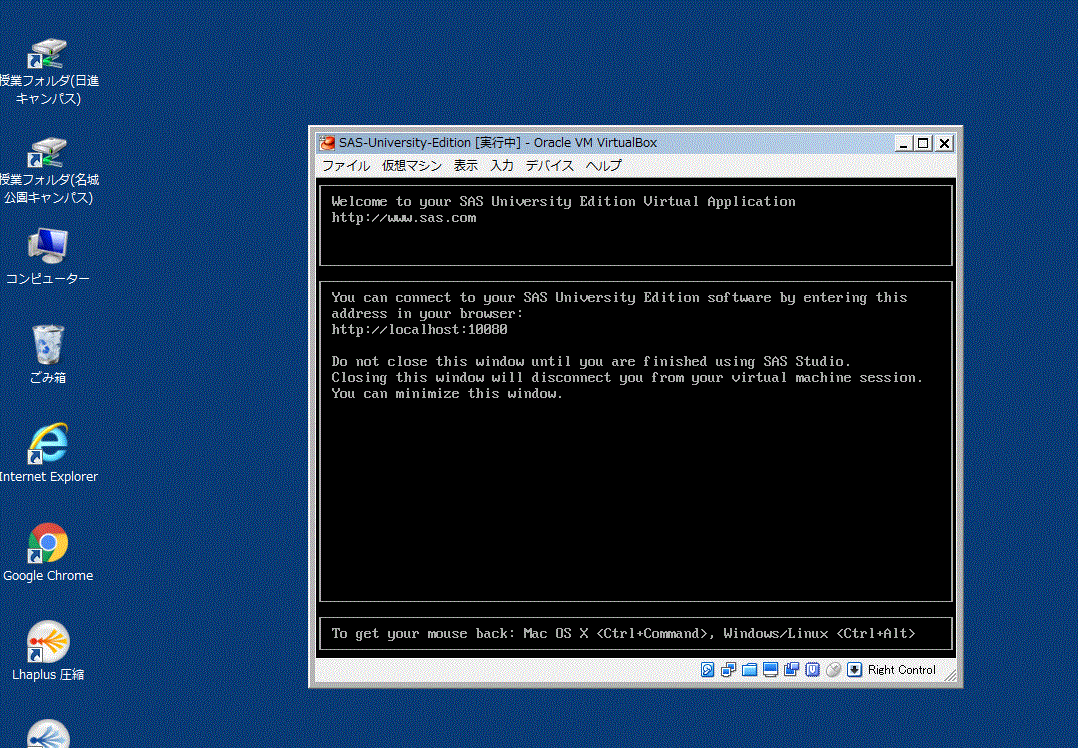The height and width of the screenshot is (748, 1078).
Task: Select the cut-off desktop icon below Lhaplus 圧縮
Action: click(x=48, y=734)
